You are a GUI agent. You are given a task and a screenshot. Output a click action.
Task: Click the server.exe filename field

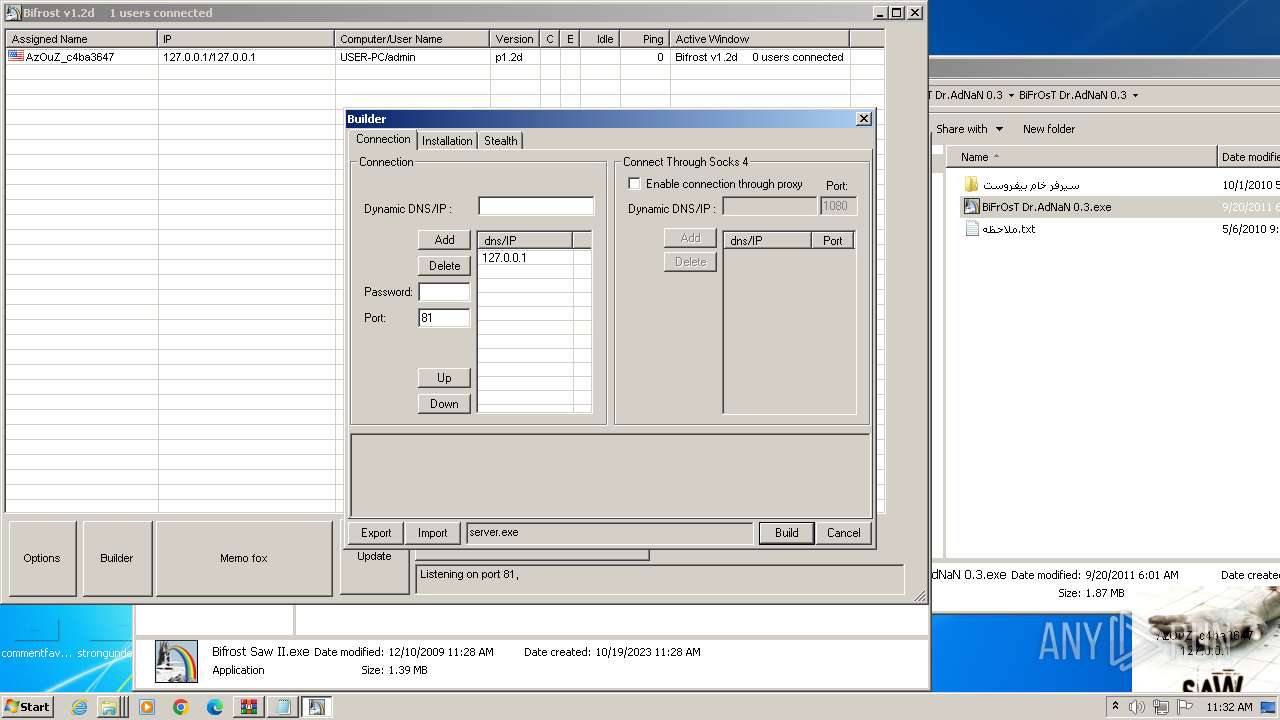[x=609, y=533]
